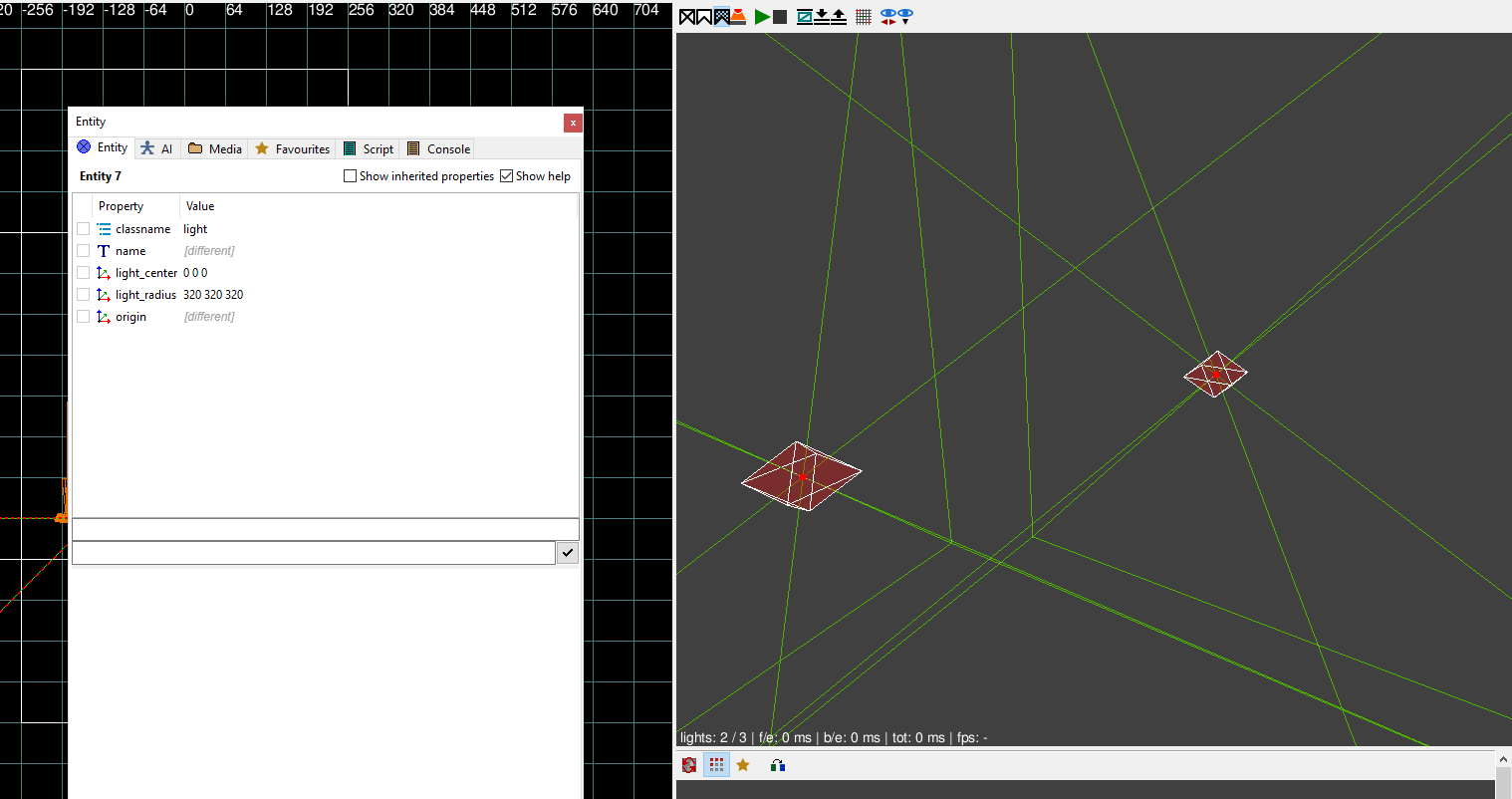
Task: Toggle the far clip plane icon
Action: pyautogui.click(x=805, y=17)
